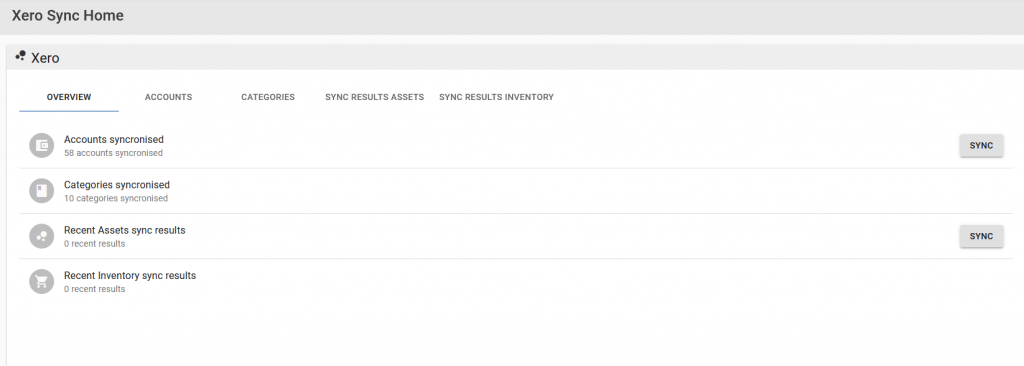1024x366 pixels.
Task: Switch to Sync Results Assets tab
Action: click(374, 97)
